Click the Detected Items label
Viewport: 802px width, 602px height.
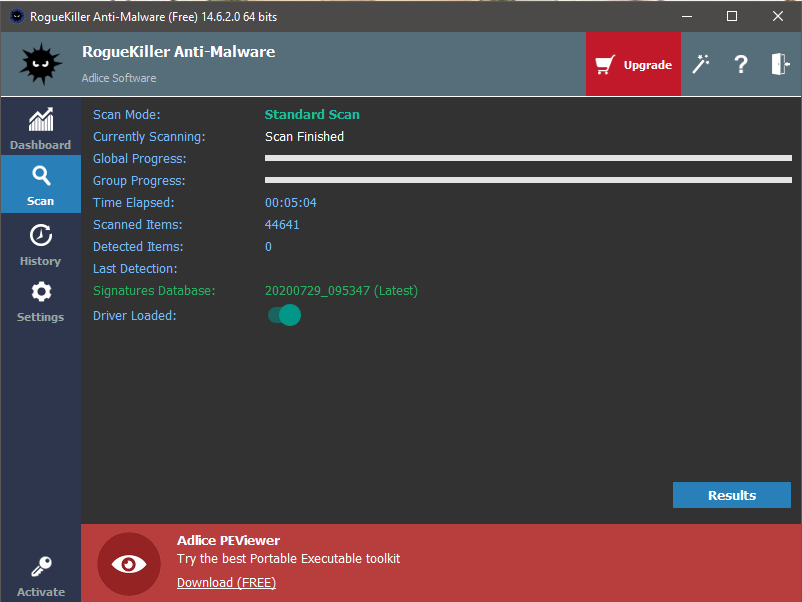click(138, 247)
